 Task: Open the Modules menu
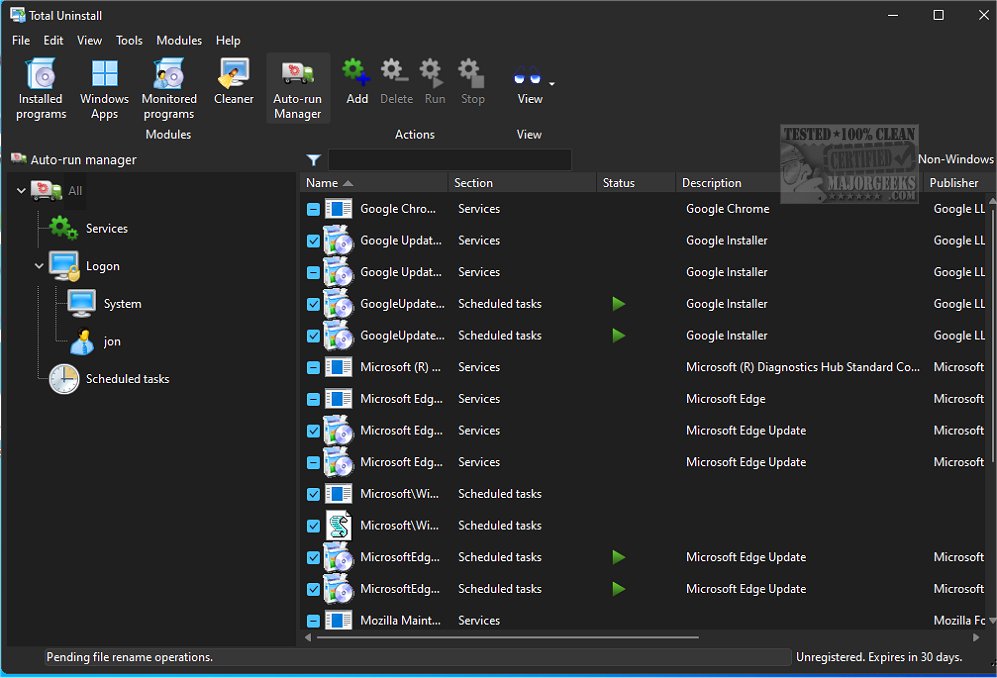179,41
